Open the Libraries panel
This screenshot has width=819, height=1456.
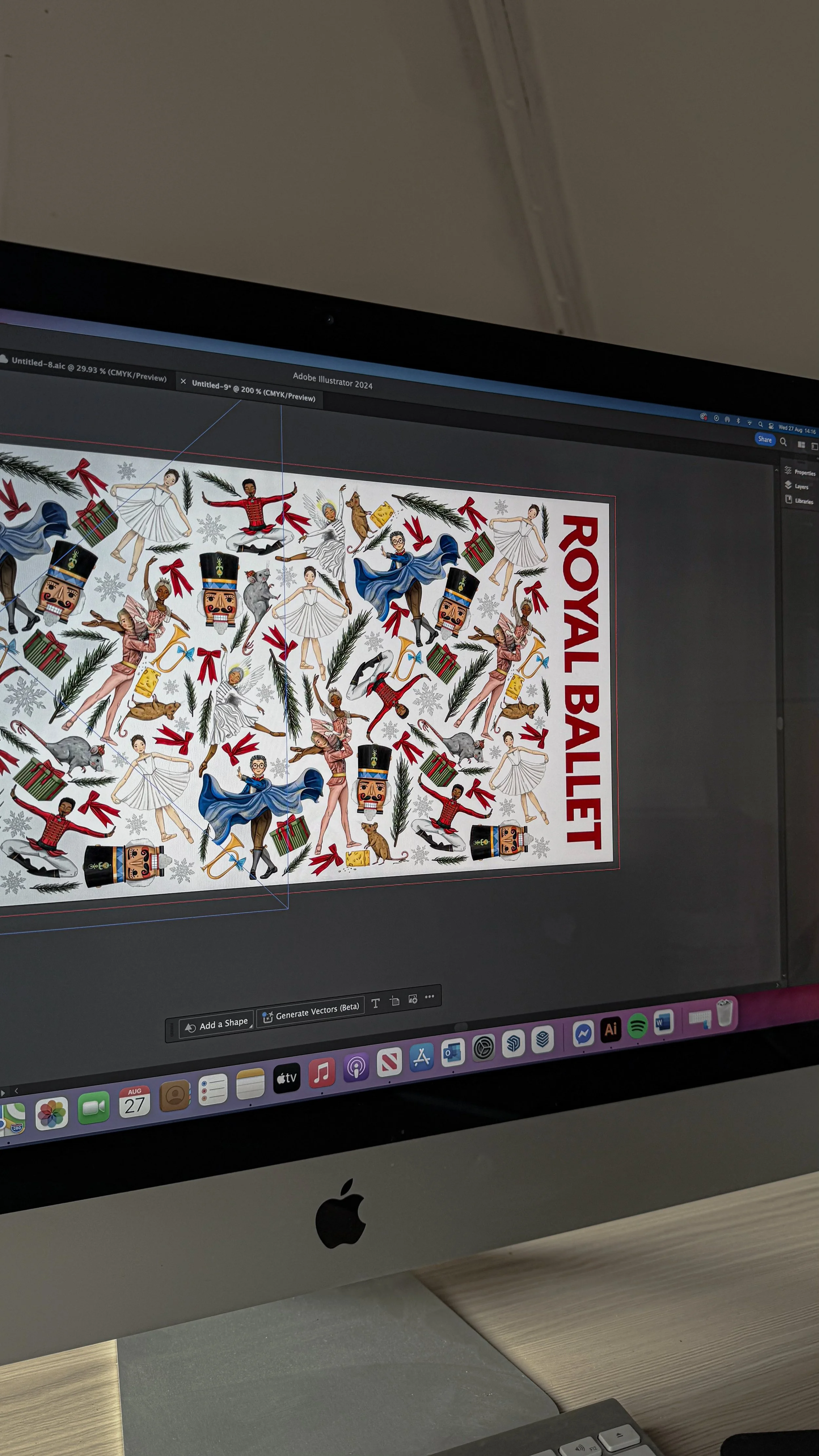pyautogui.click(x=799, y=500)
